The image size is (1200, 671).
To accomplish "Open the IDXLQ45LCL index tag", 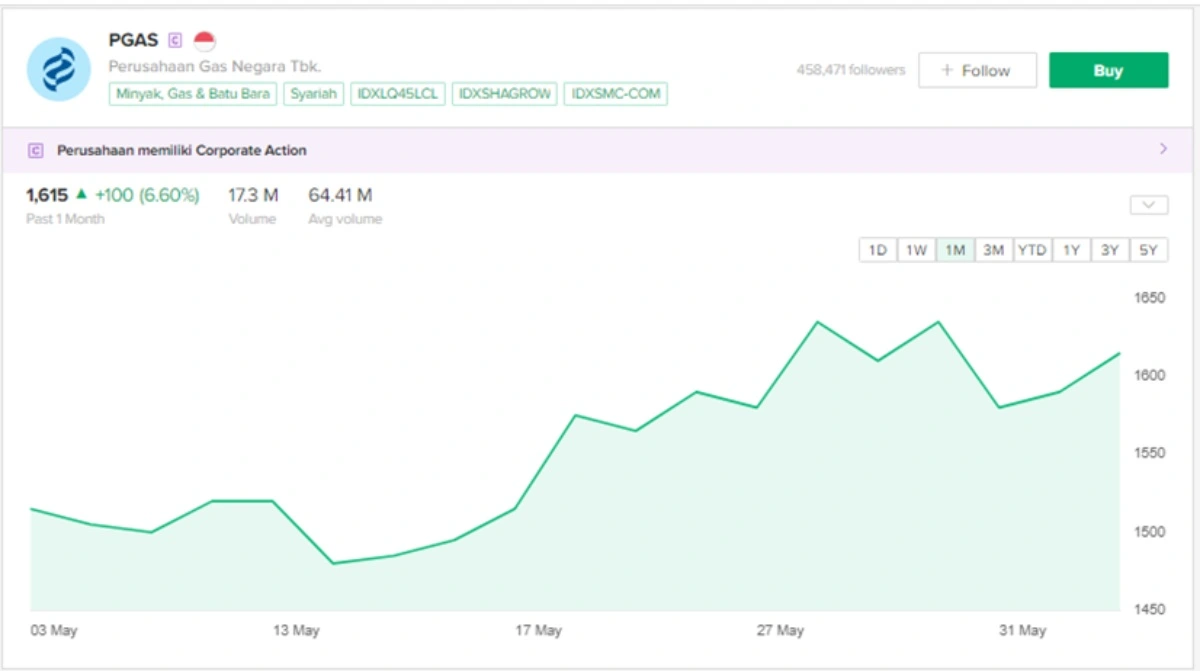I will coord(398,94).
